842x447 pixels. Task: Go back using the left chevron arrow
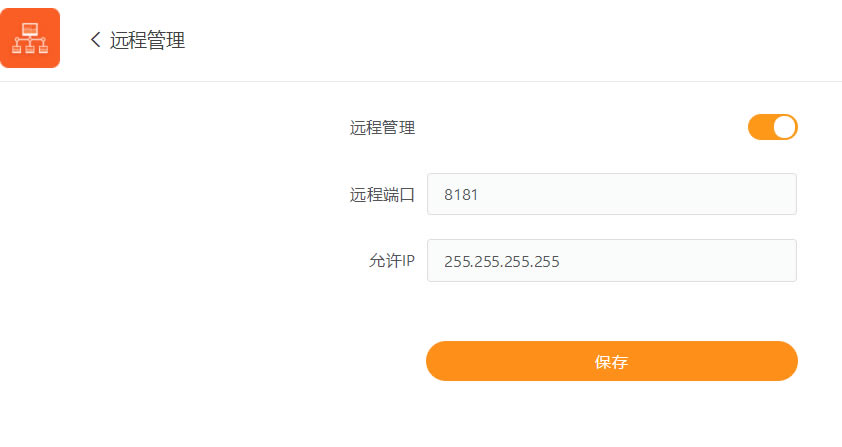95,40
